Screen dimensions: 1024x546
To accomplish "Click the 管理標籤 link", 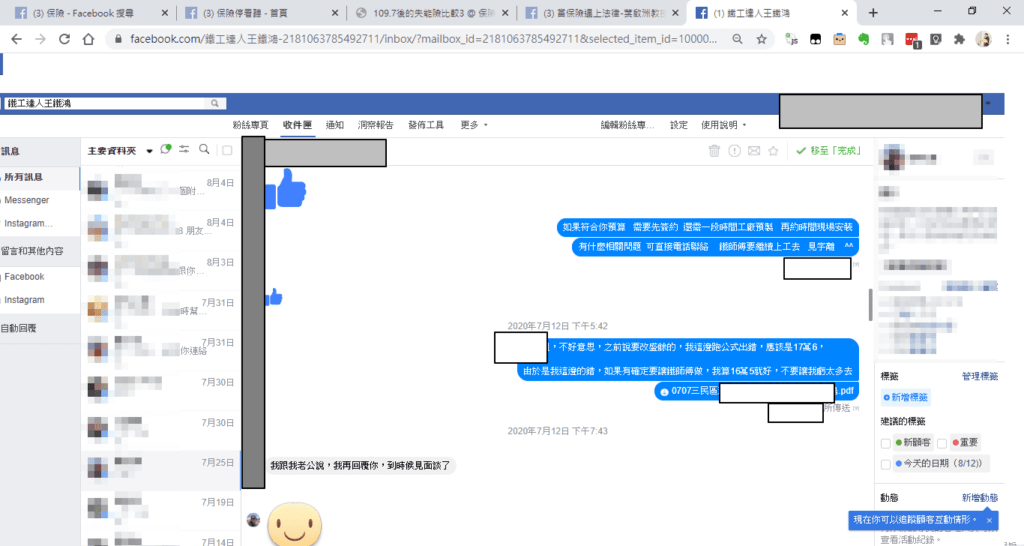I will (x=980, y=376).
